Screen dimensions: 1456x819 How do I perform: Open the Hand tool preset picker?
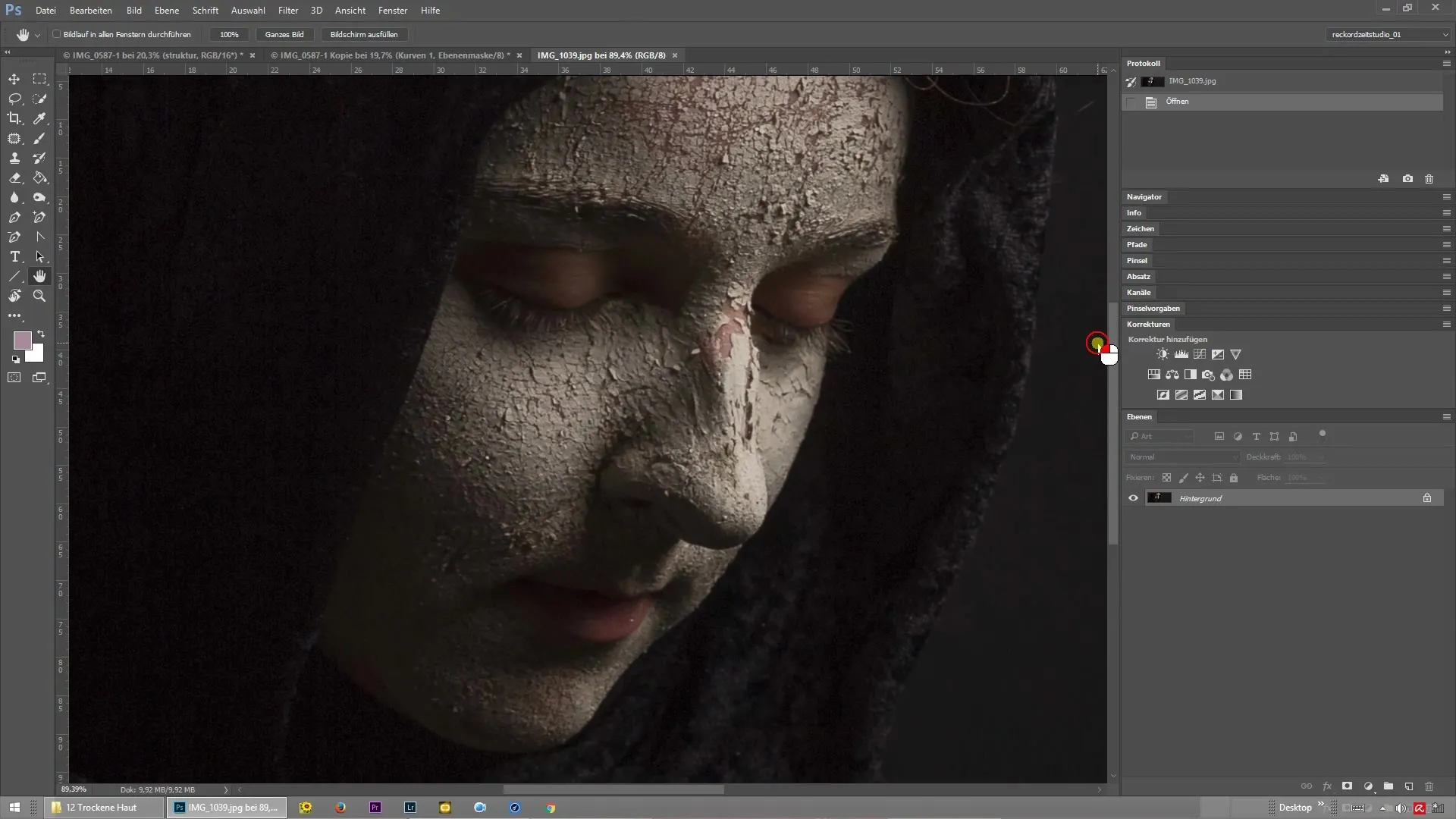point(37,35)
